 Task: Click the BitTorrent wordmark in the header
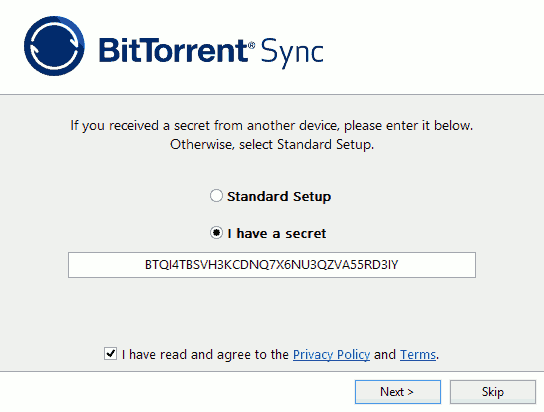(x=172, y=50)
